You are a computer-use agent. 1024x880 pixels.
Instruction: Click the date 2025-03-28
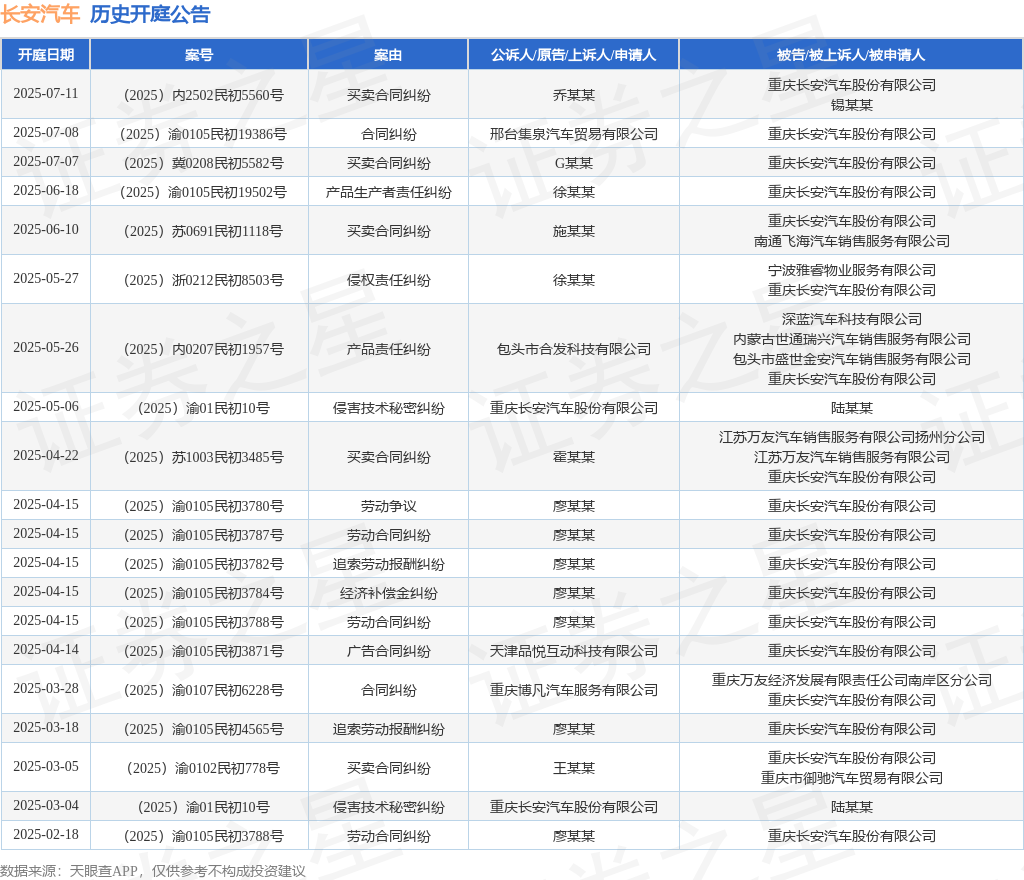(46, 688)
